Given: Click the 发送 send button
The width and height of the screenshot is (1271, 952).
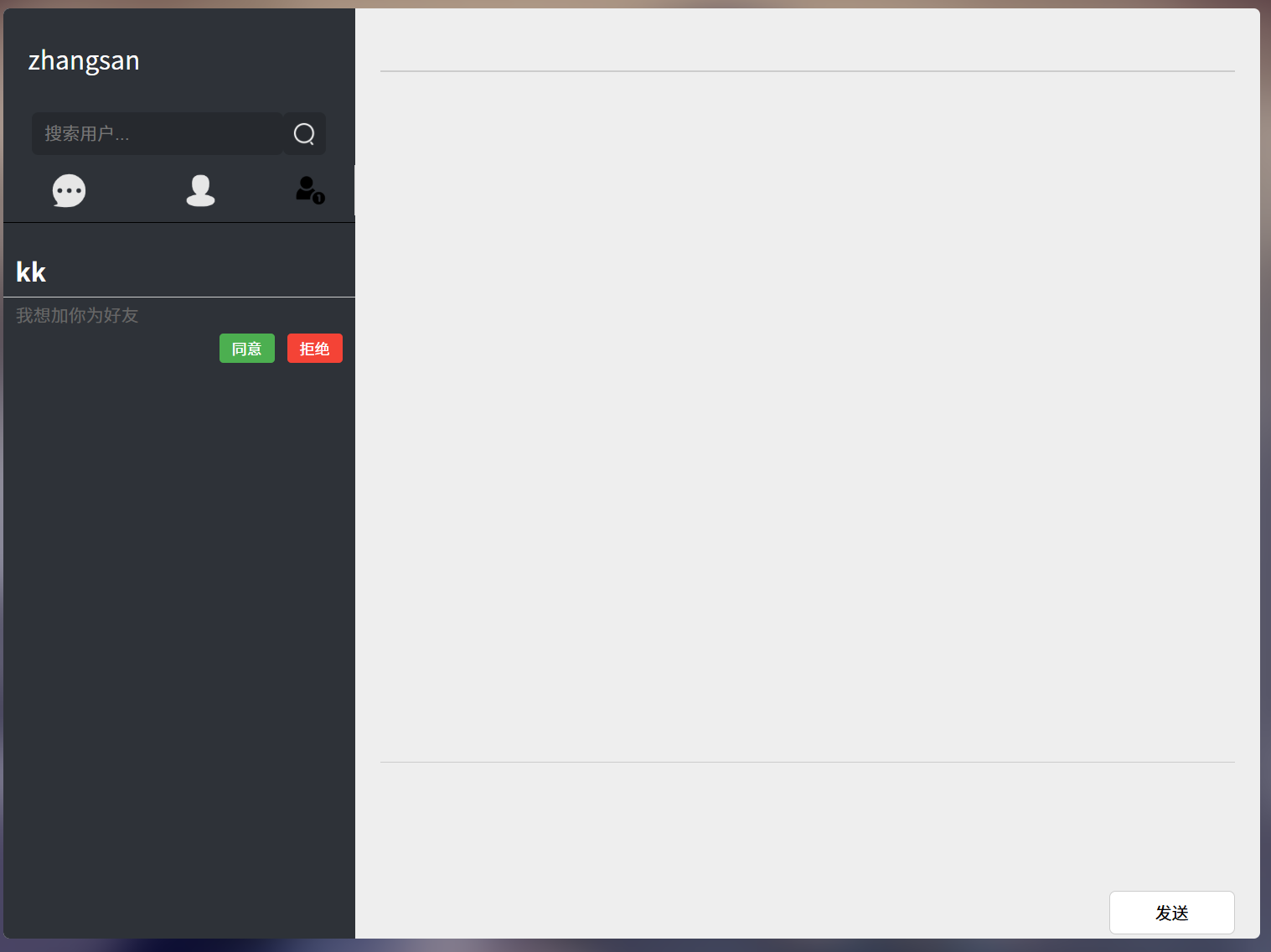Looking at the screenshot, I should (1172, 913).
